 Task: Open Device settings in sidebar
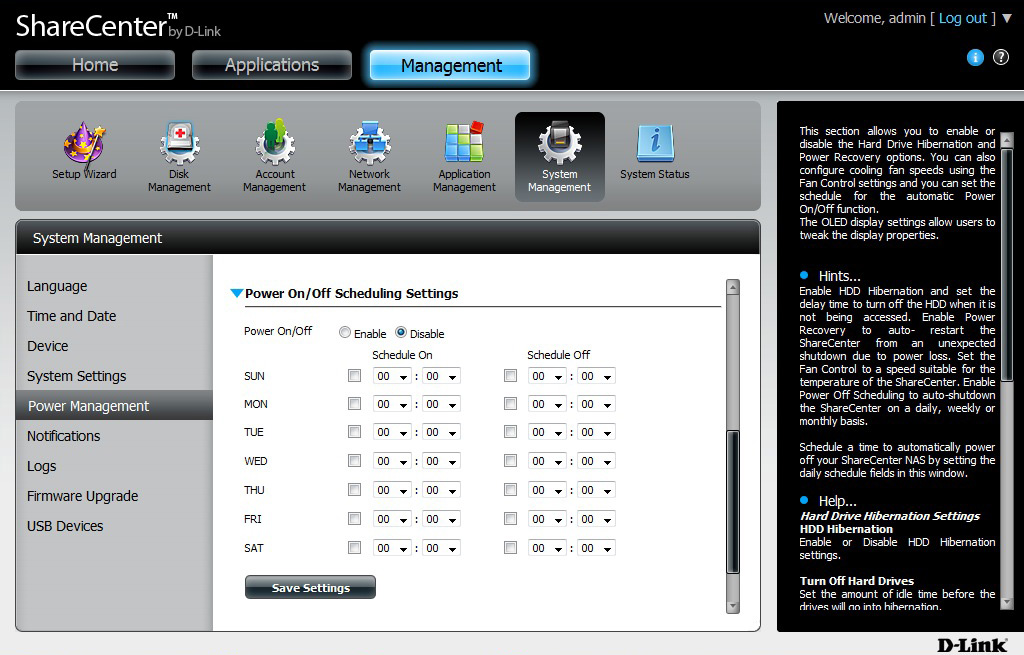click(x=47, y=346)
